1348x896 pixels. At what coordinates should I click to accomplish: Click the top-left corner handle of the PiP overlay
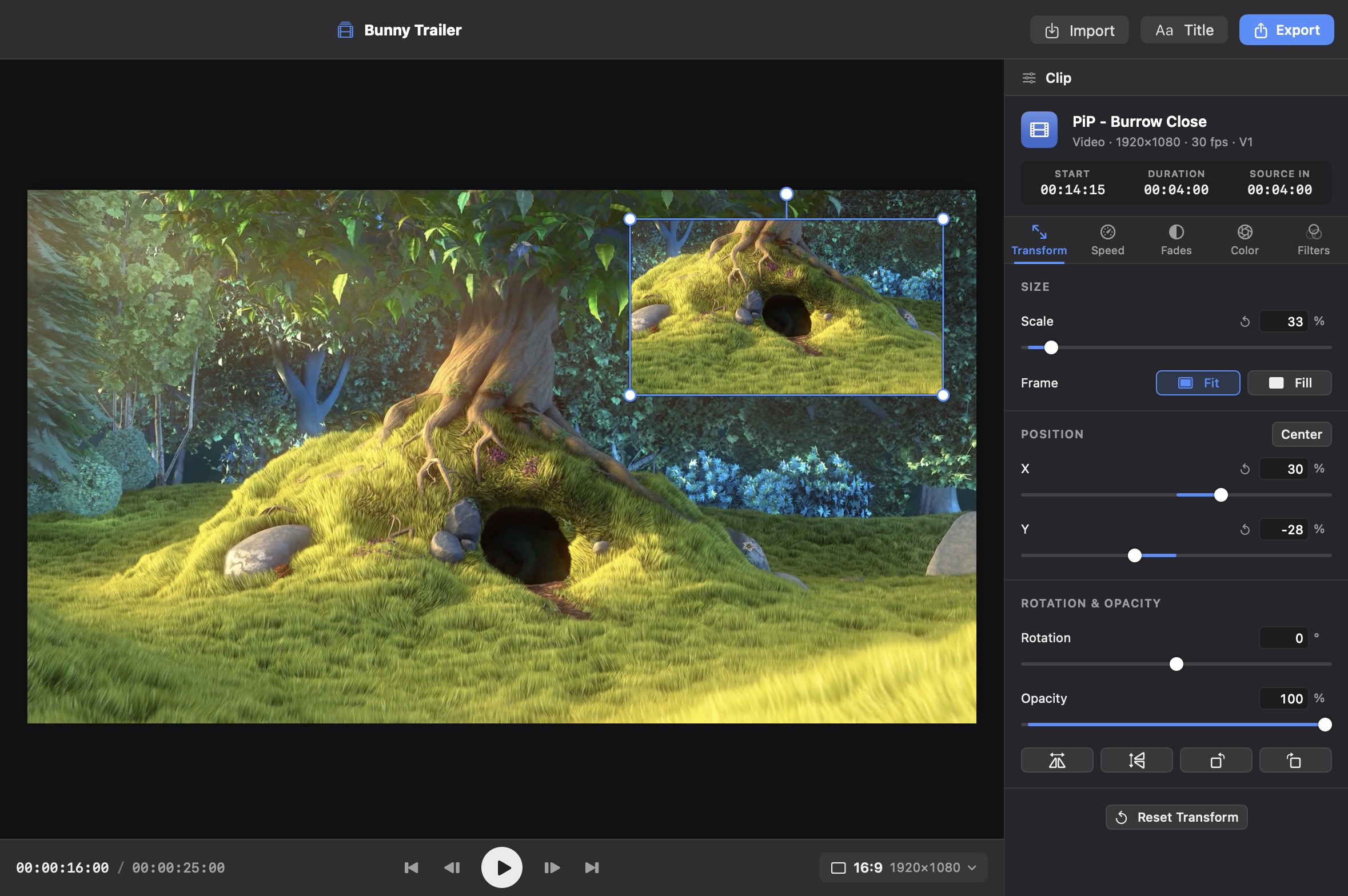pos(629,219)
